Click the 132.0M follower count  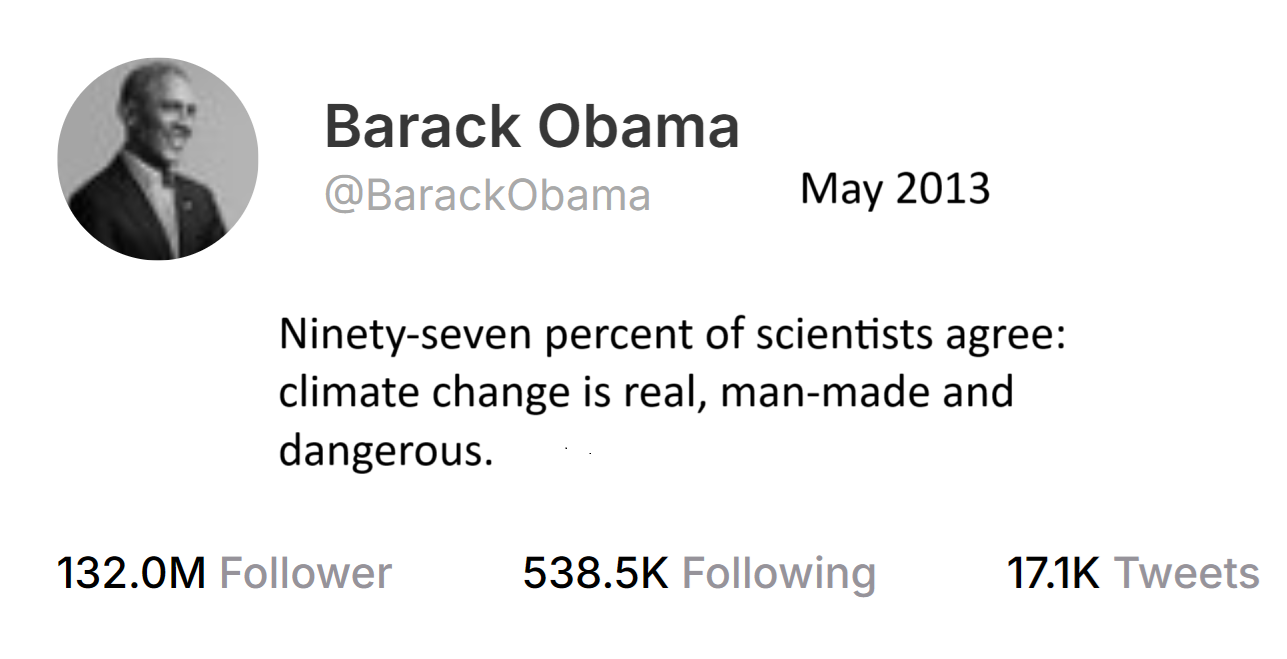131,574
